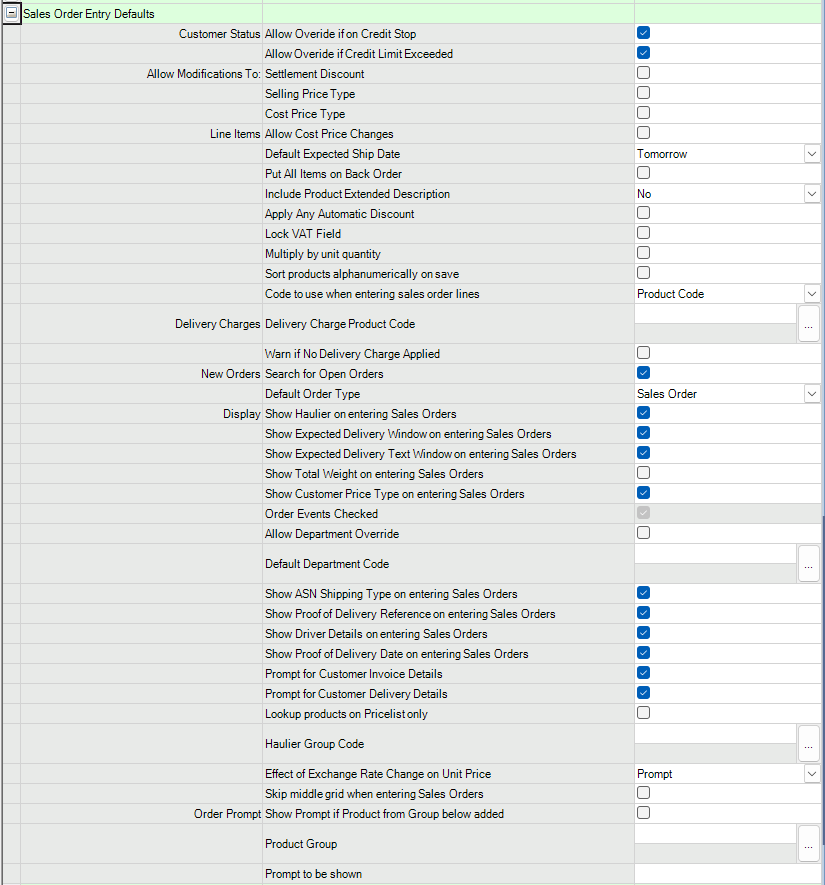Open Code to use for order lines dropdown
This screenshot has width=825, height=885.
[811, 294]
